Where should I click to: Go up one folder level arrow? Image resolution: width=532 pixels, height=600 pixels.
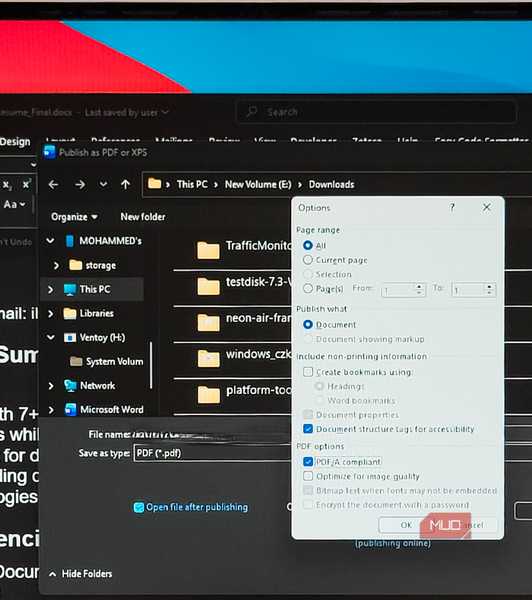tap(125, 185)
